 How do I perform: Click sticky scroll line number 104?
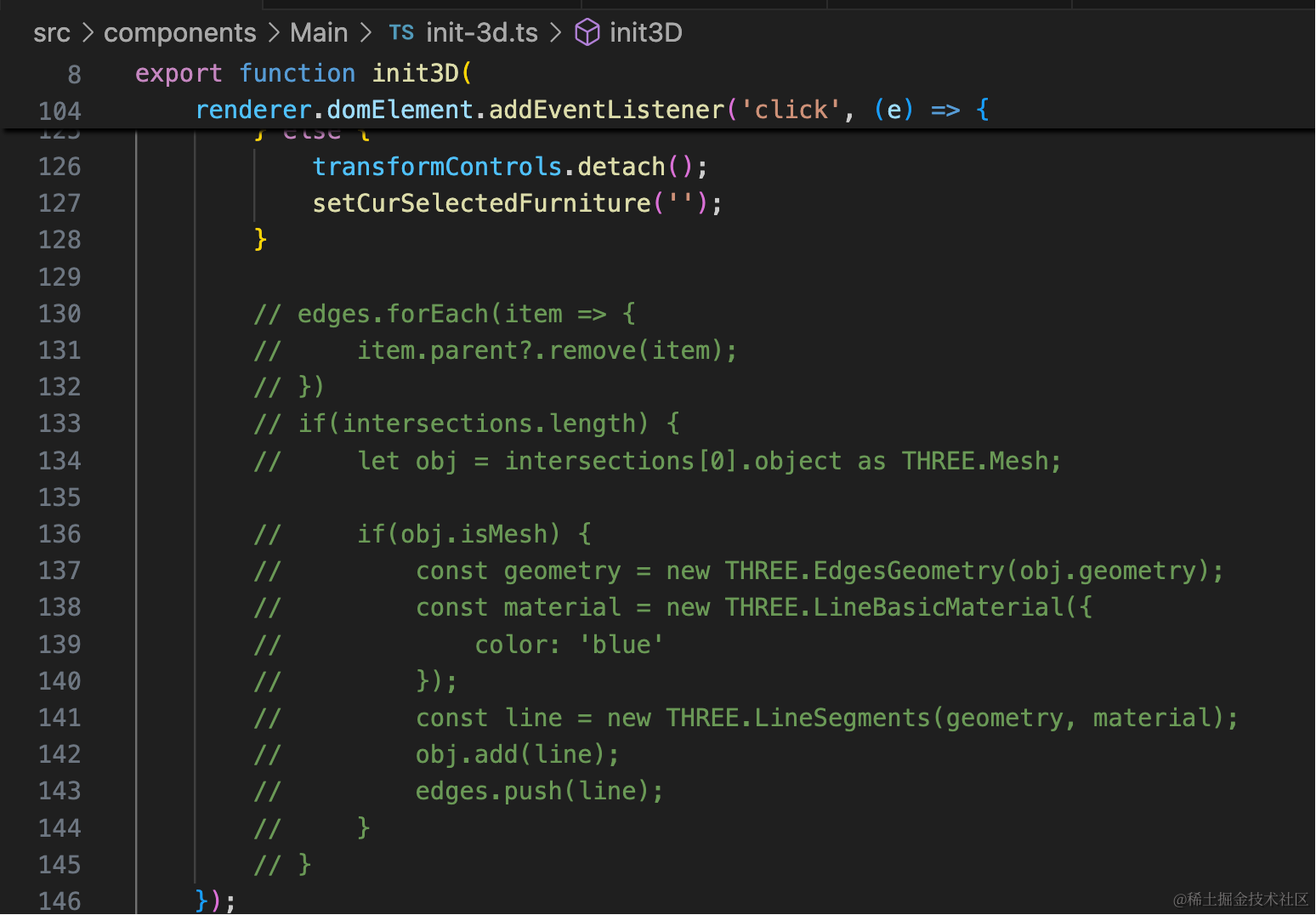(60, 111)
